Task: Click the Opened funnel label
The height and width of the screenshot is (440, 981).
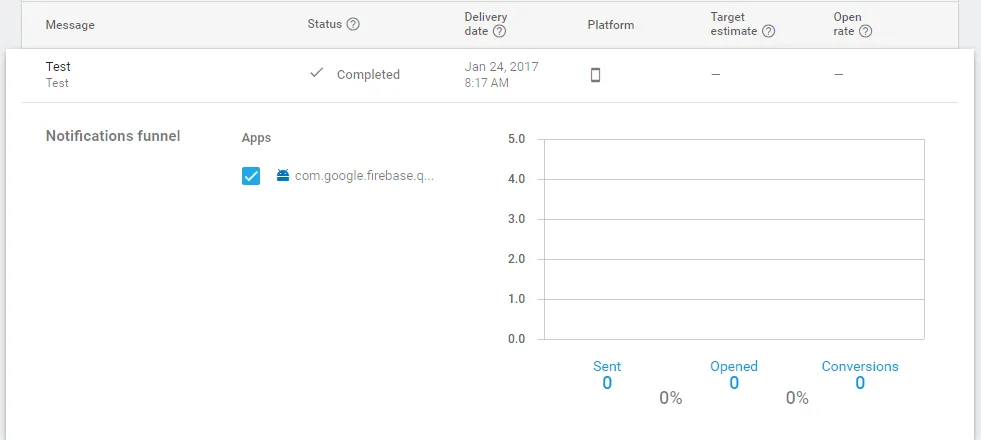Action: coord(734,366)
